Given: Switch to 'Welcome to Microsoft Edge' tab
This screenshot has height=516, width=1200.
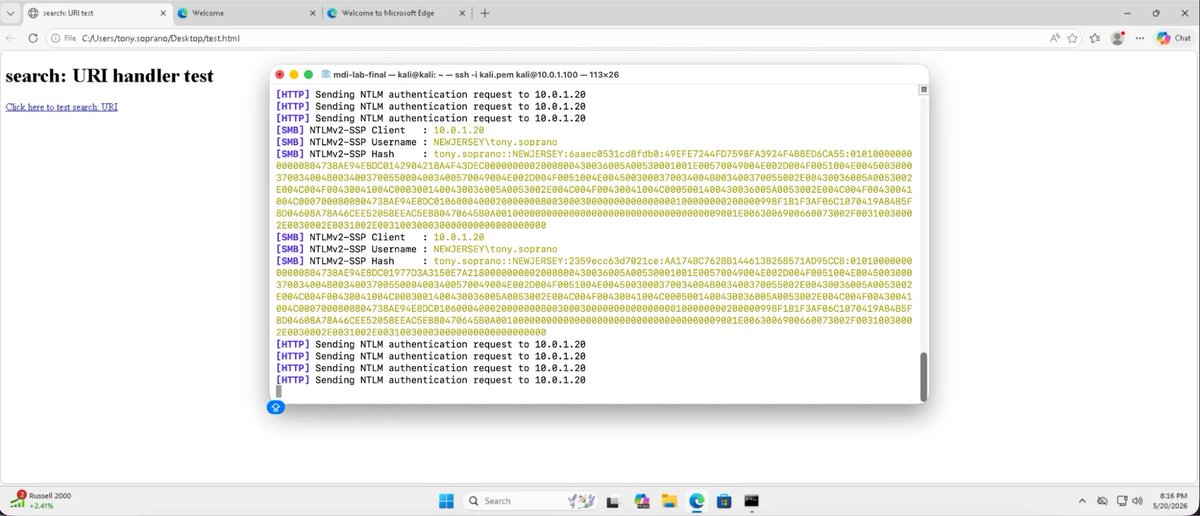Looking at the screenshot, I should point(397,13).
